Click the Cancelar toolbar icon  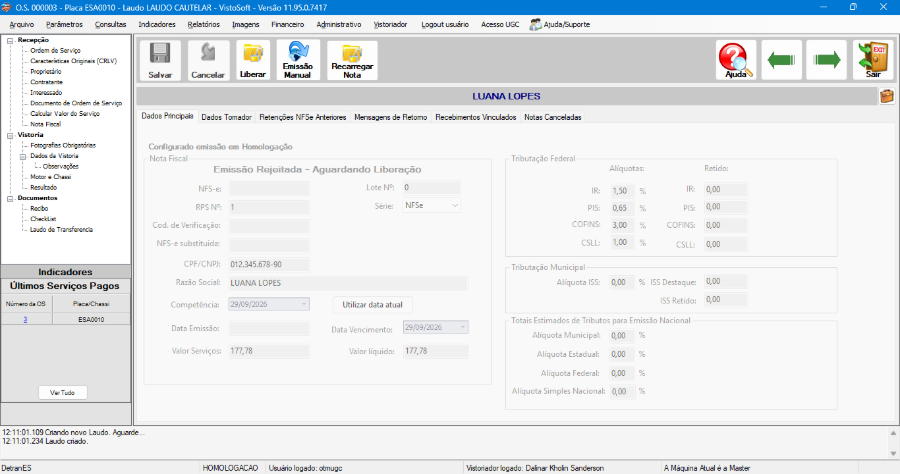coord(208,60)
